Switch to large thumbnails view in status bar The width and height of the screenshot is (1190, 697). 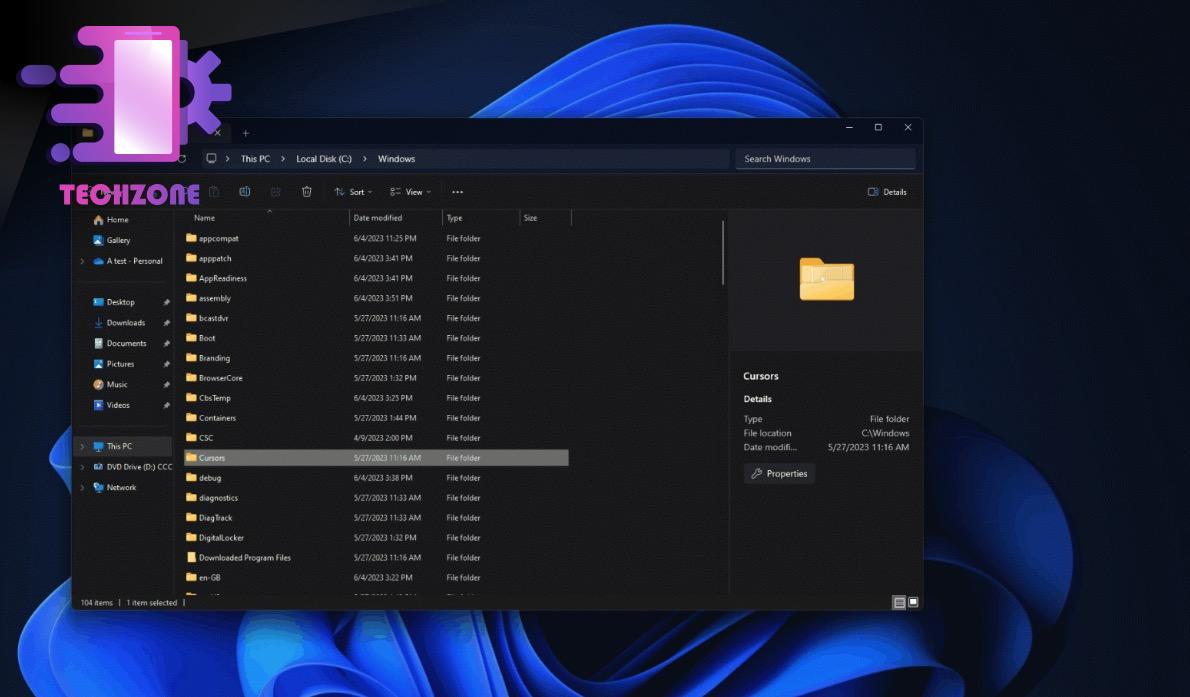pos(913,602)
